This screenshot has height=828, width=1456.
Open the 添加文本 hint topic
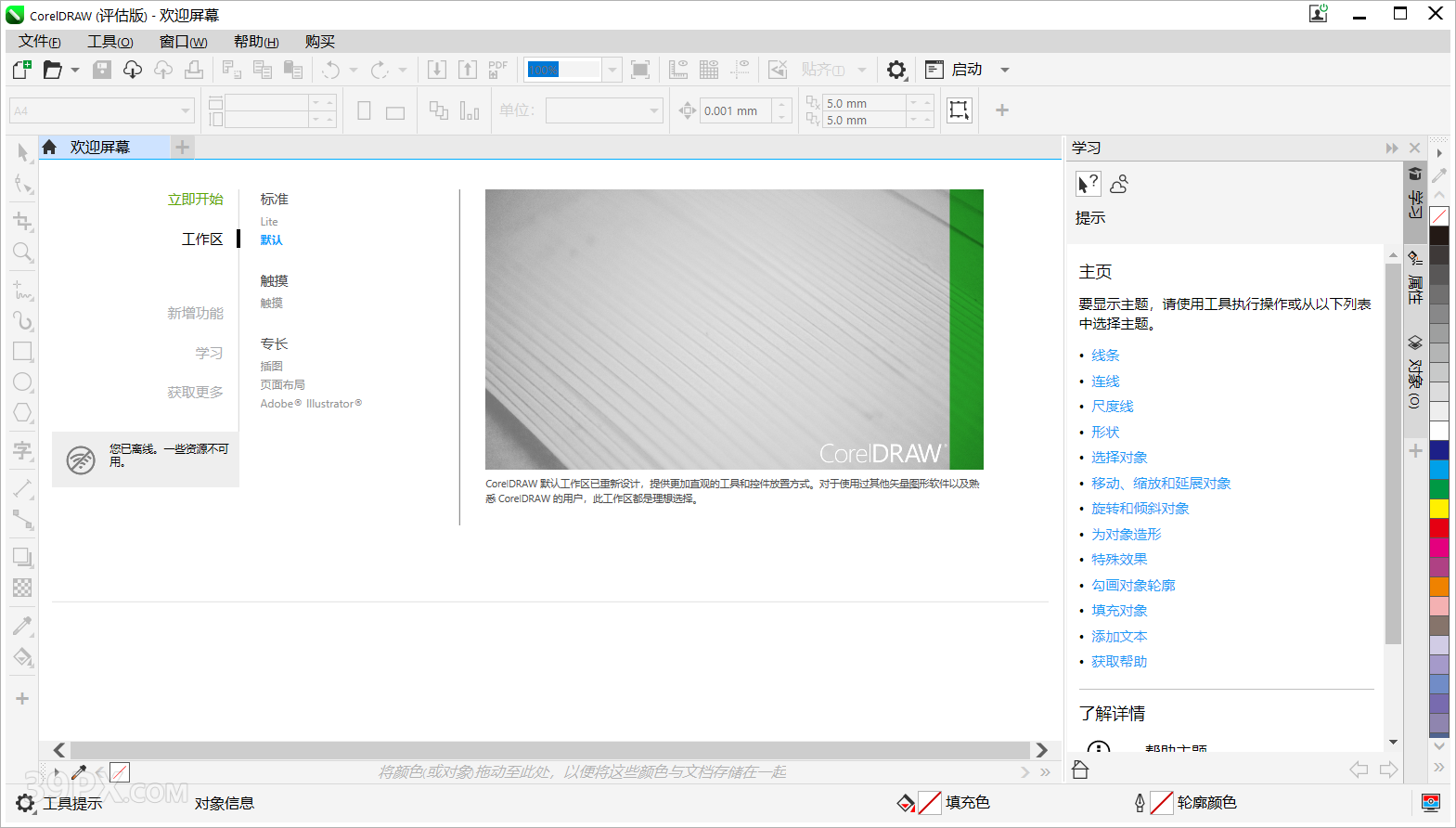click(x=1119, y=637)
